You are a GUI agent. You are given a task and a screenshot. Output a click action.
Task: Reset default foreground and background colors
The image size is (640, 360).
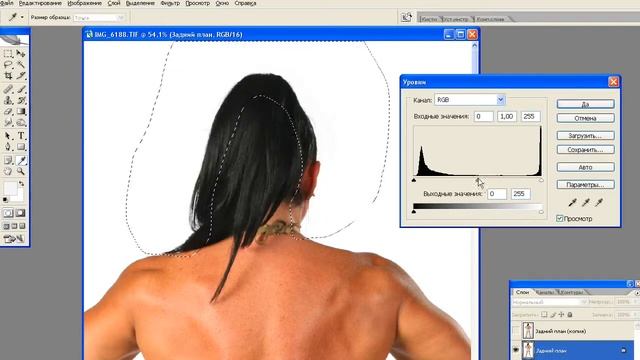pyautogui.click(x=5, y=200)
